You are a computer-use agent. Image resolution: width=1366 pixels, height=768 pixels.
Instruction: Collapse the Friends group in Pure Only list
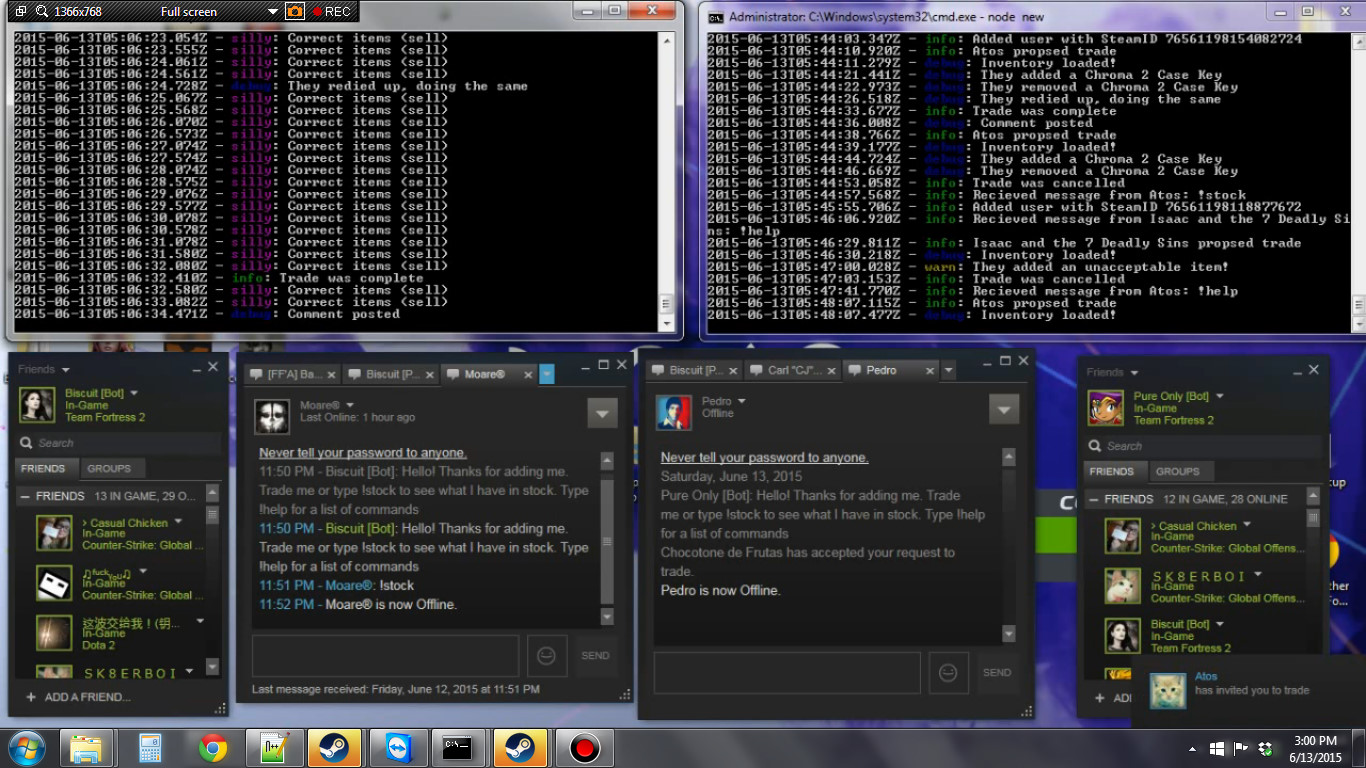(1095, 499)
